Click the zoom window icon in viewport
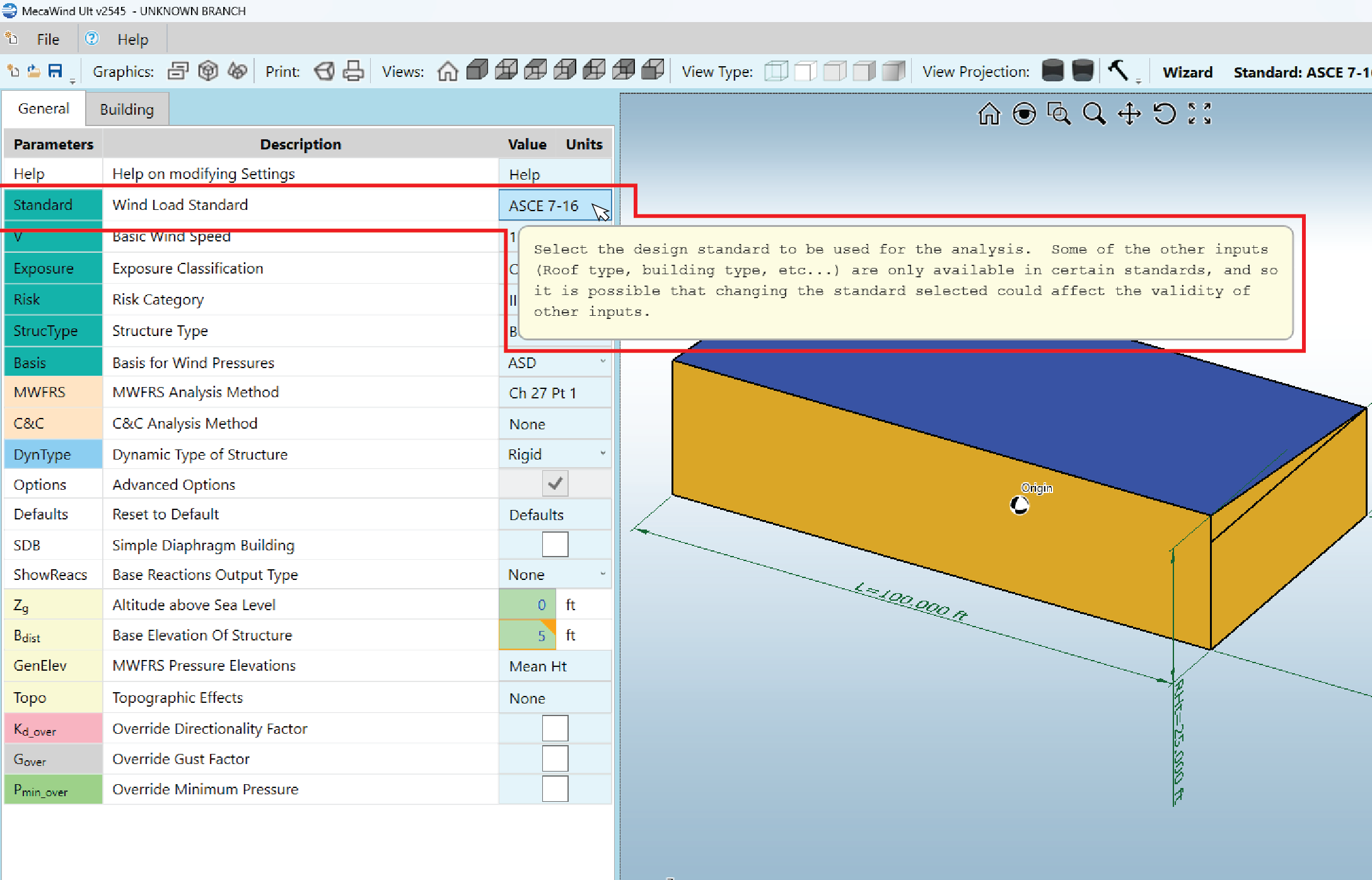The height and width of the screenshot is (880, 1372). coord(1059,114)
